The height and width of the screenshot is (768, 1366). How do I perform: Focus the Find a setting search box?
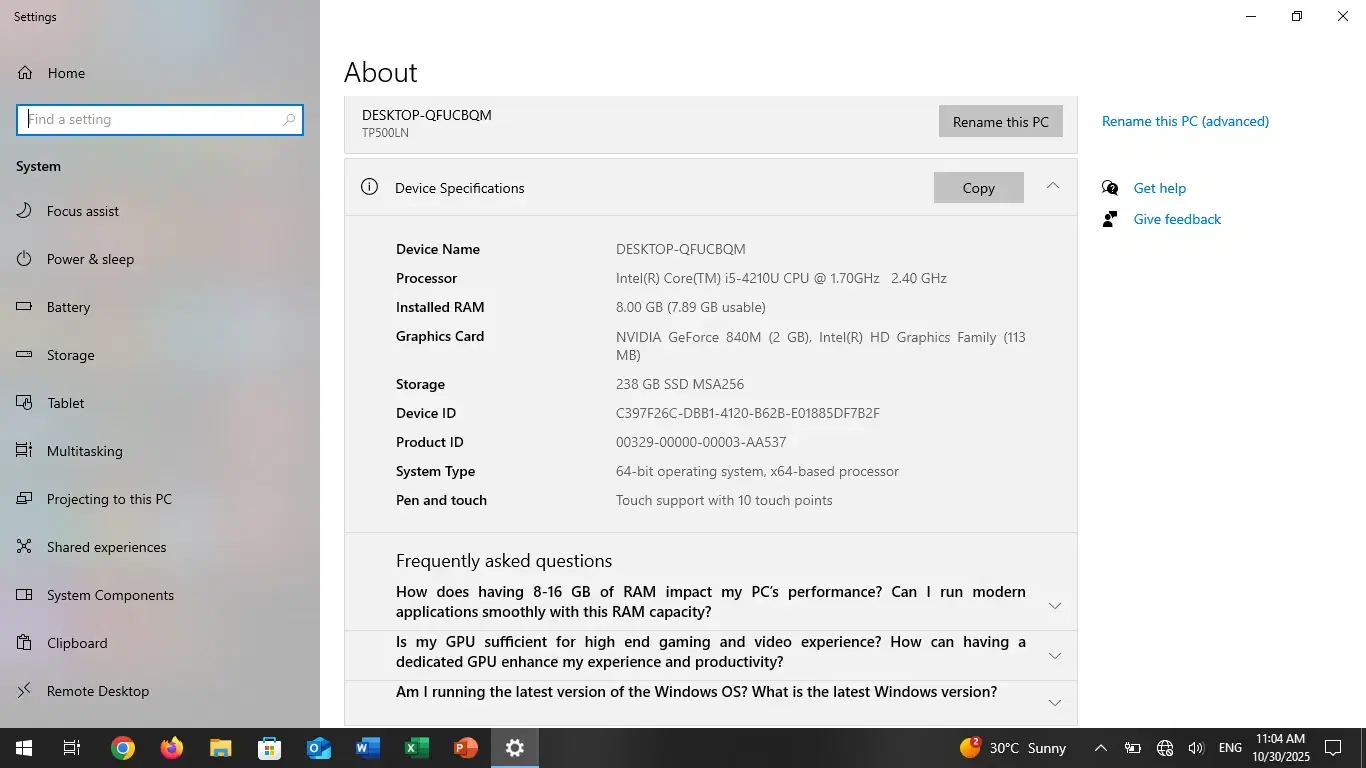pos(152,119)
